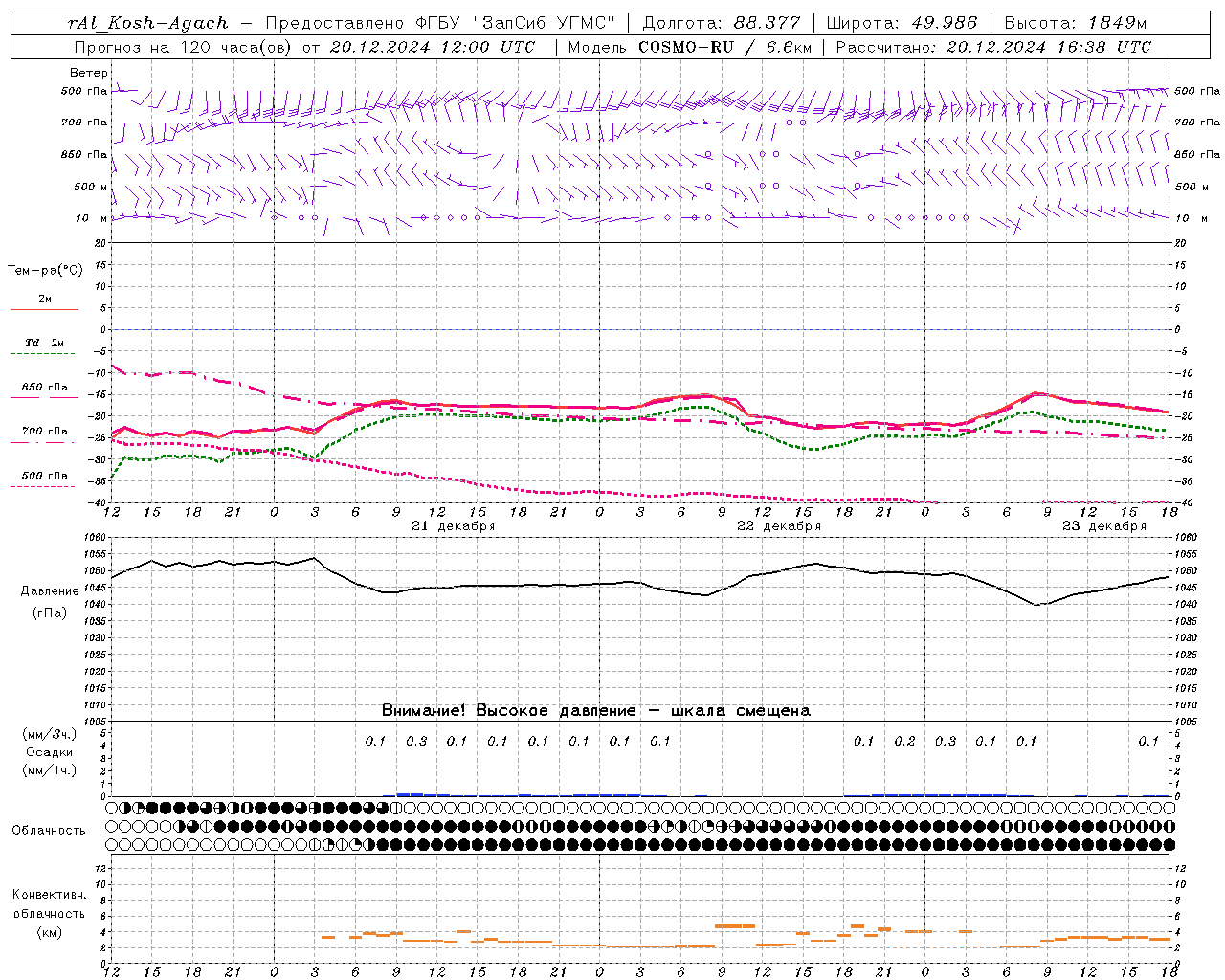Viewport: 1225px width, 980px height.
Task: Select the (мм/3ч.) precipitation unit label
Action: coord(49,735)
